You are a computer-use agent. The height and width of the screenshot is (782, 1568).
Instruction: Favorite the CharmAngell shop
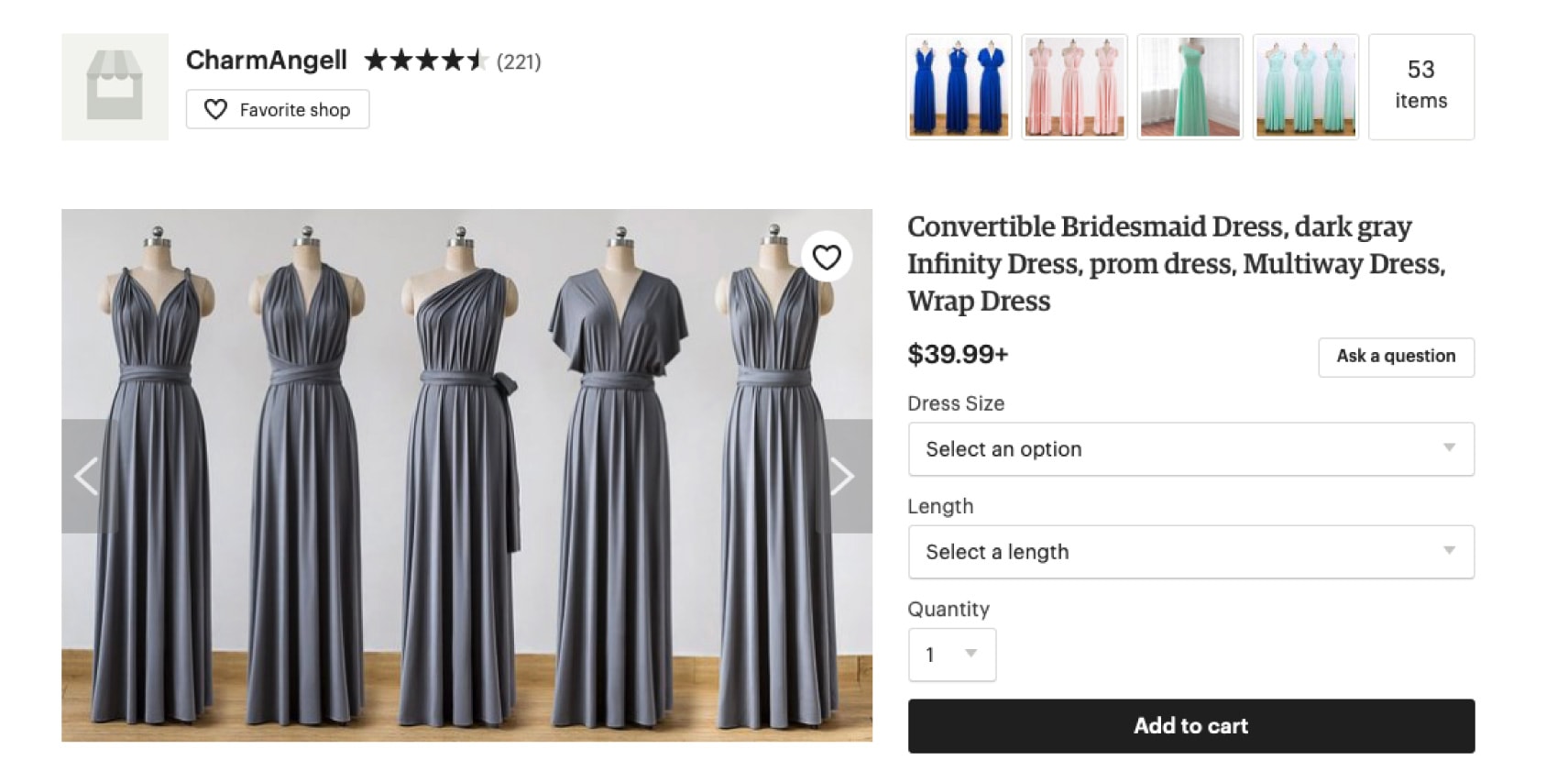coord(277,109)
